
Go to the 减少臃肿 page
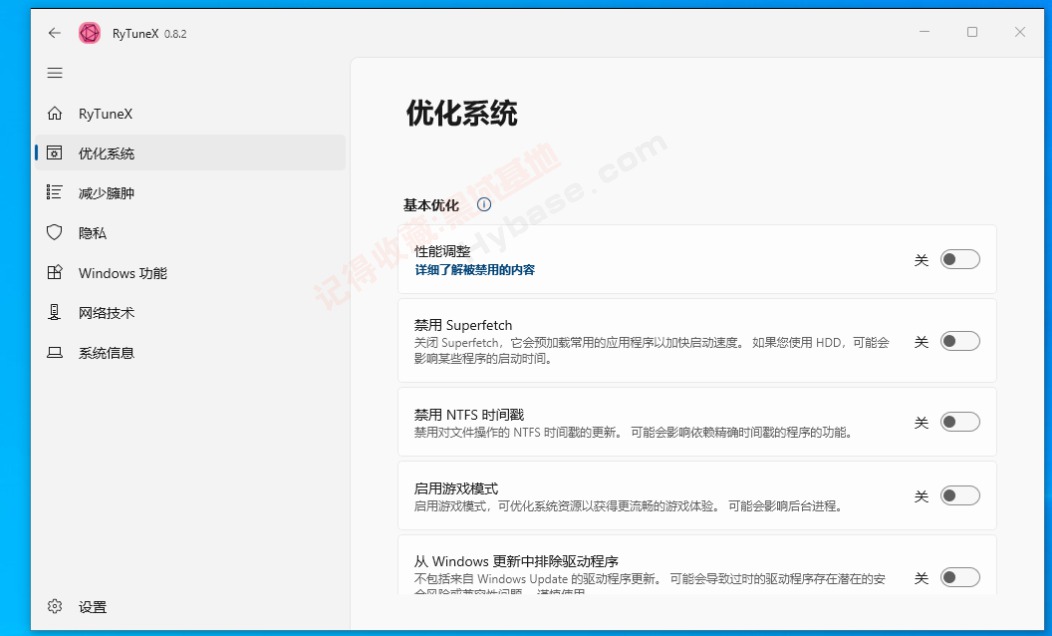pos(191,193)
